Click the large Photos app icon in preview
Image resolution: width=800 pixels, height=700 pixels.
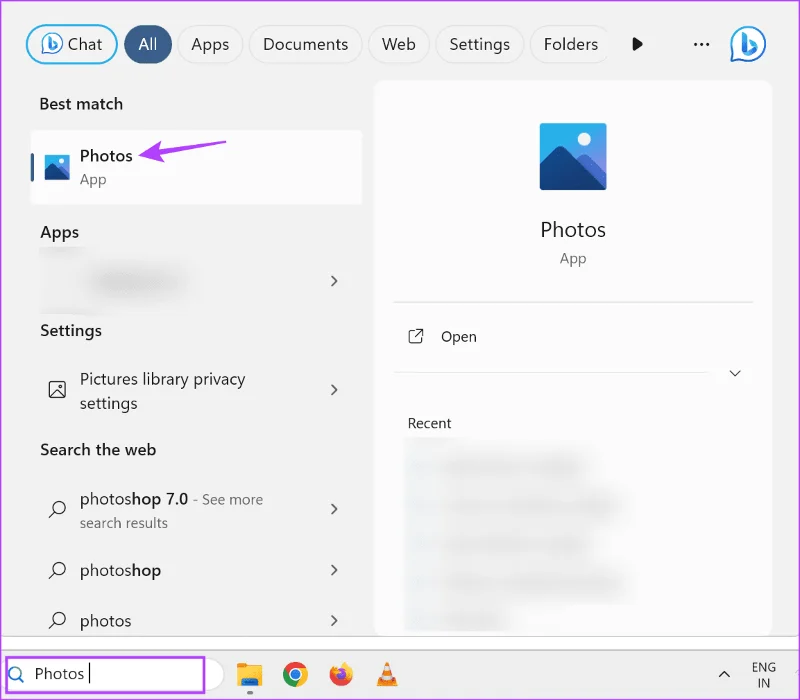[573, 156]
